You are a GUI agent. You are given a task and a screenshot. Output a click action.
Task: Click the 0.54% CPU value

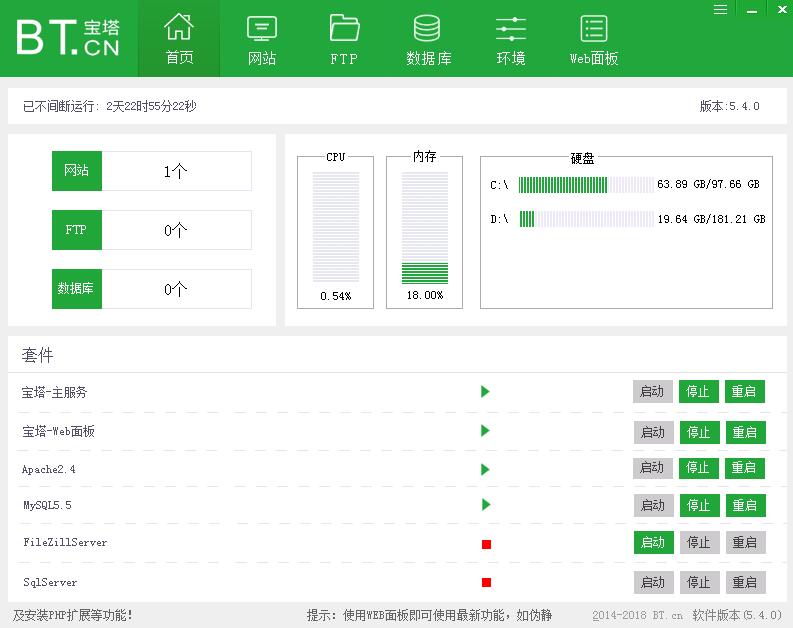pyautogui.click(x=336, y=296)
